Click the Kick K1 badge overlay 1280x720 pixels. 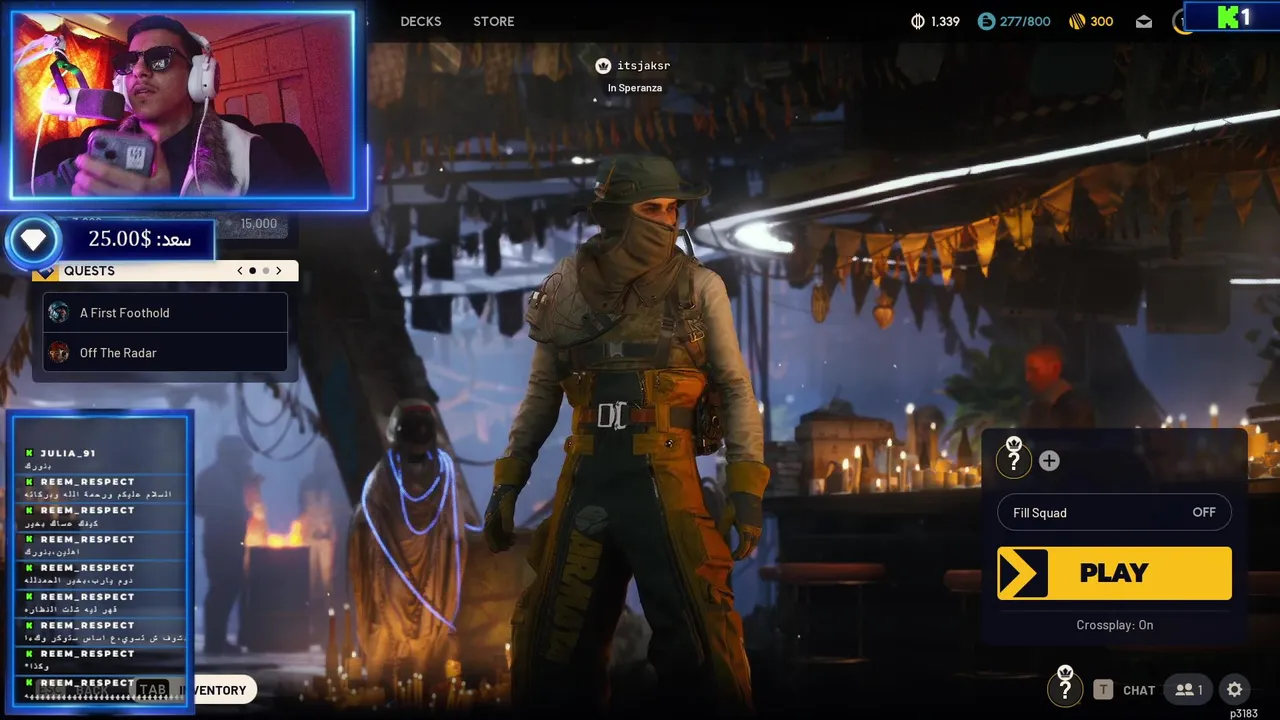click(x=1230, y=16)
